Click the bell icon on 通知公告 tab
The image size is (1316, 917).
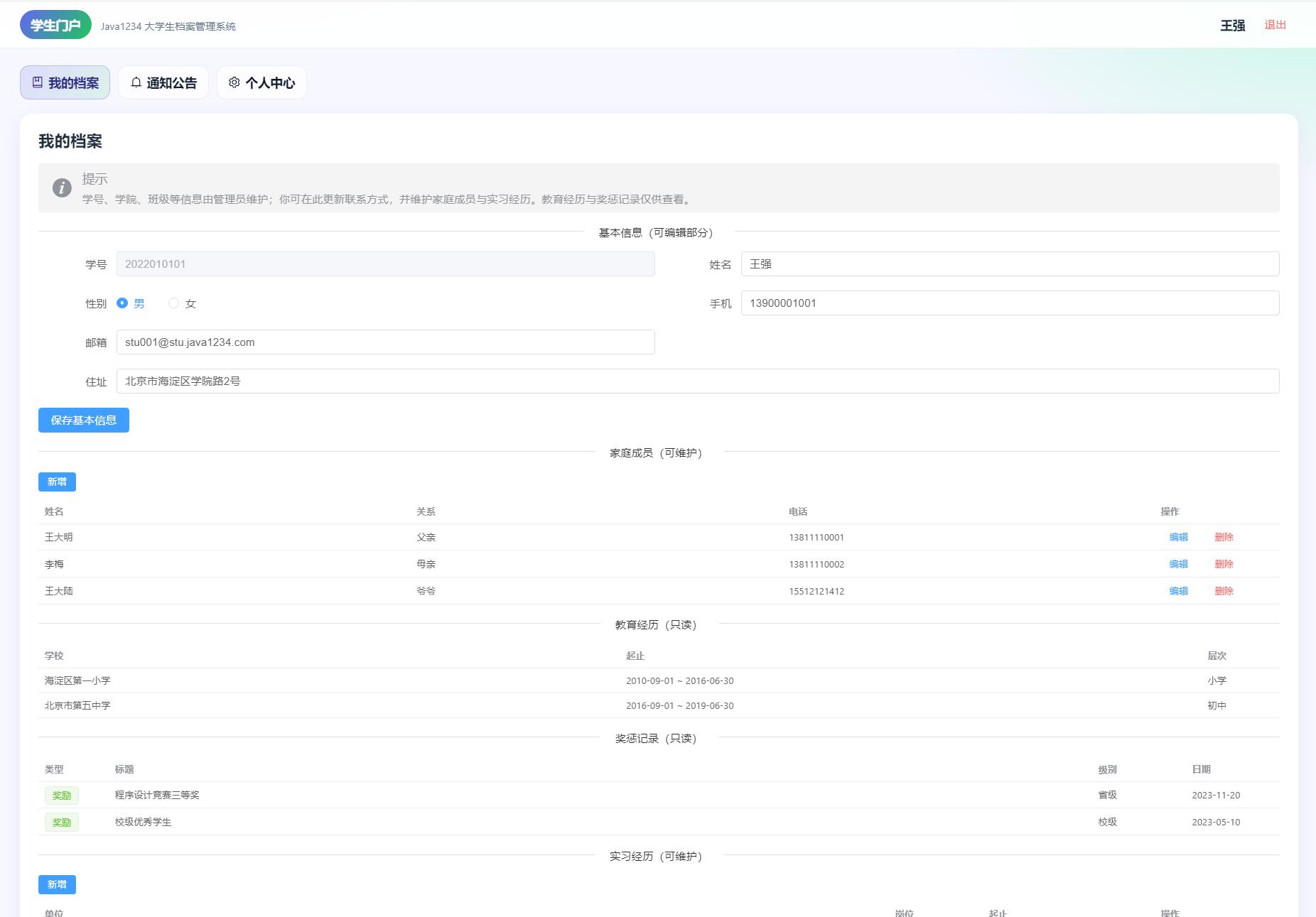pos(136,82)
